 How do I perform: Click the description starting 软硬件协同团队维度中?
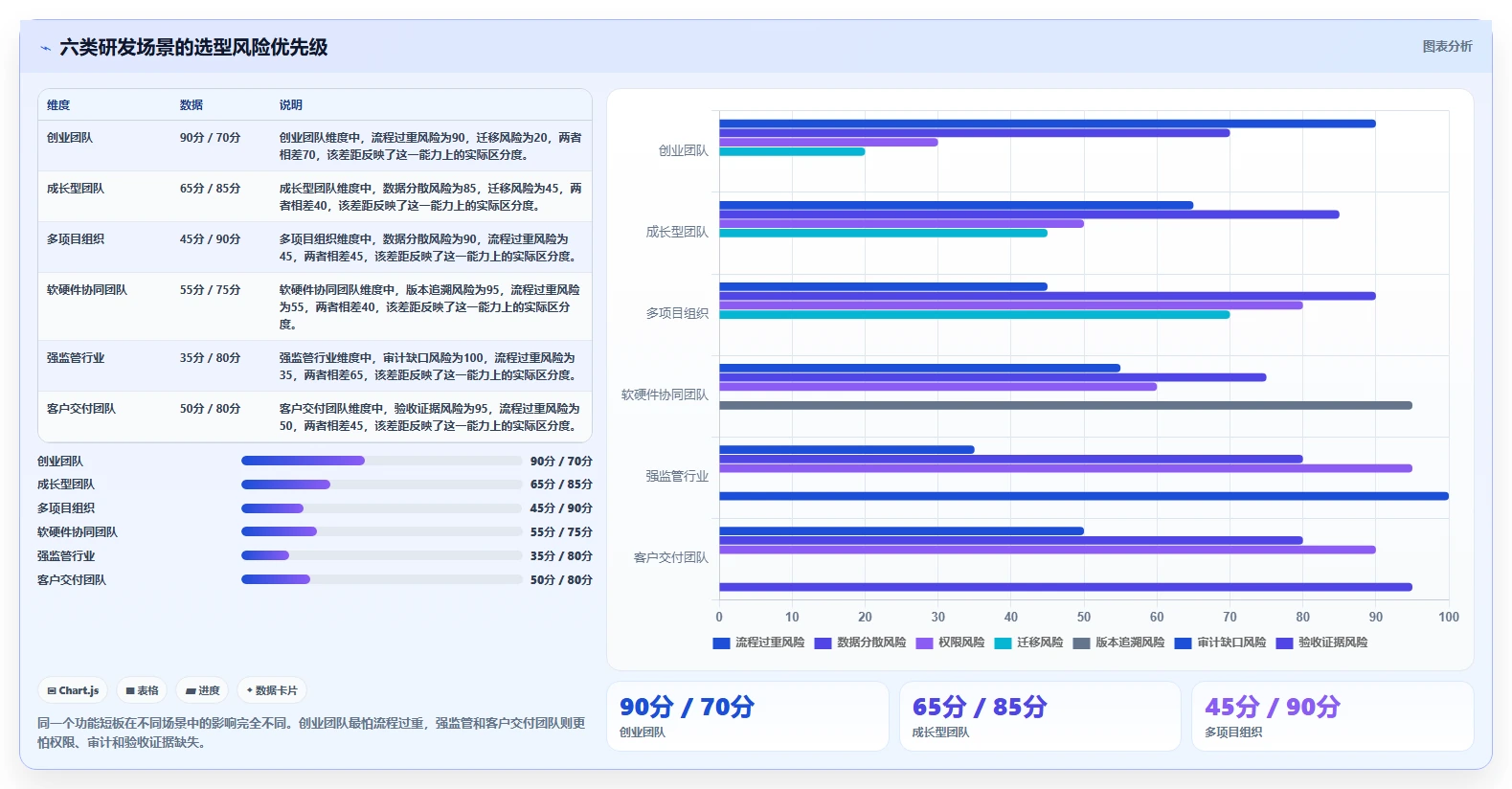tap(430, 307)
